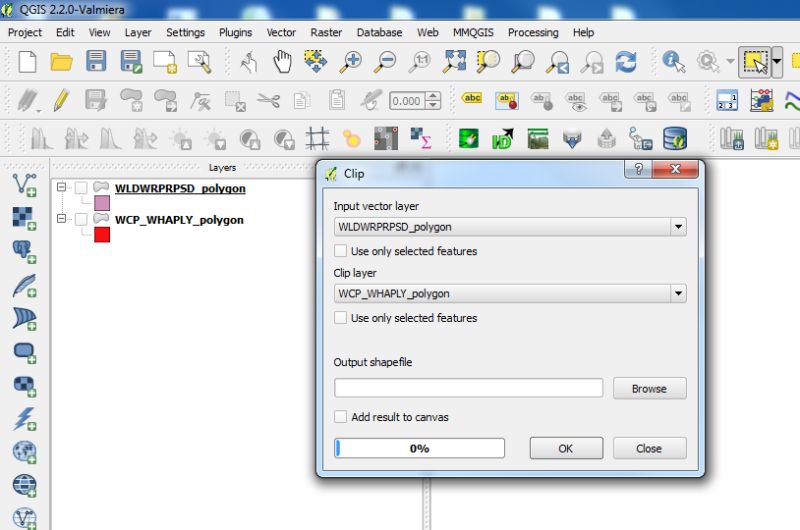Click the Clip dialog help question button
800x530 pixels.
click(x=638, y=169)
